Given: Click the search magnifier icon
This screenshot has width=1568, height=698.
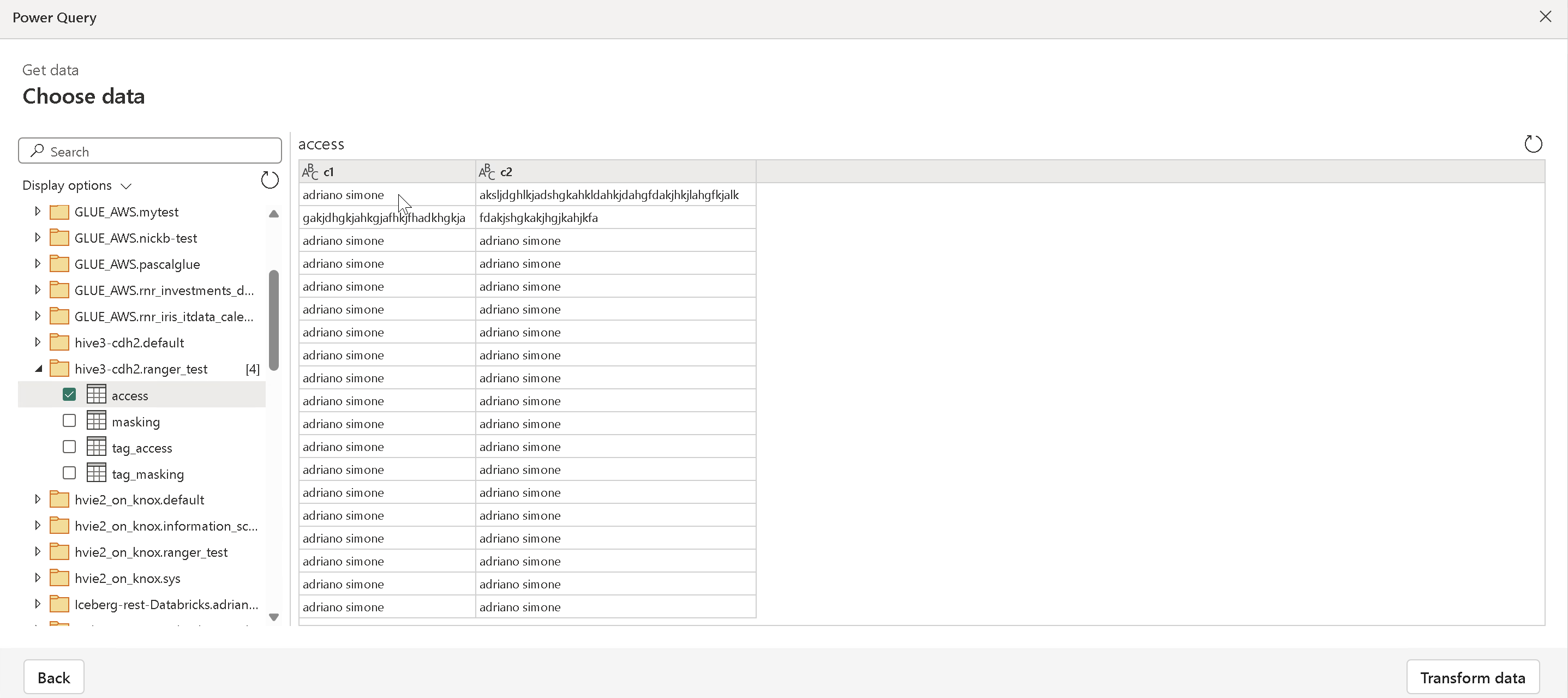Looking at the screenshot, I should pos(37,151).
